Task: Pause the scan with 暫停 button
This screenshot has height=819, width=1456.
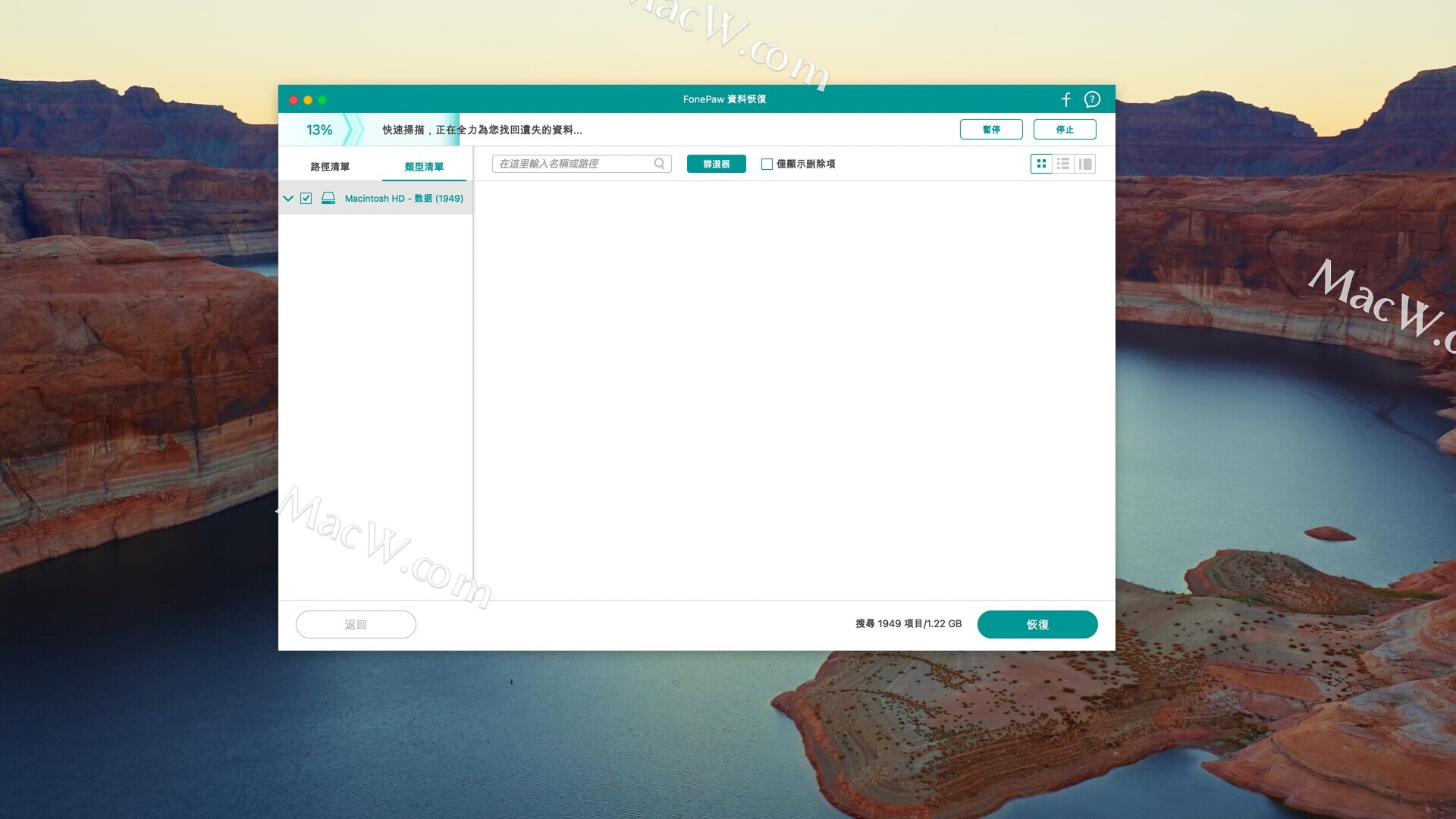Action: (990, 130)
